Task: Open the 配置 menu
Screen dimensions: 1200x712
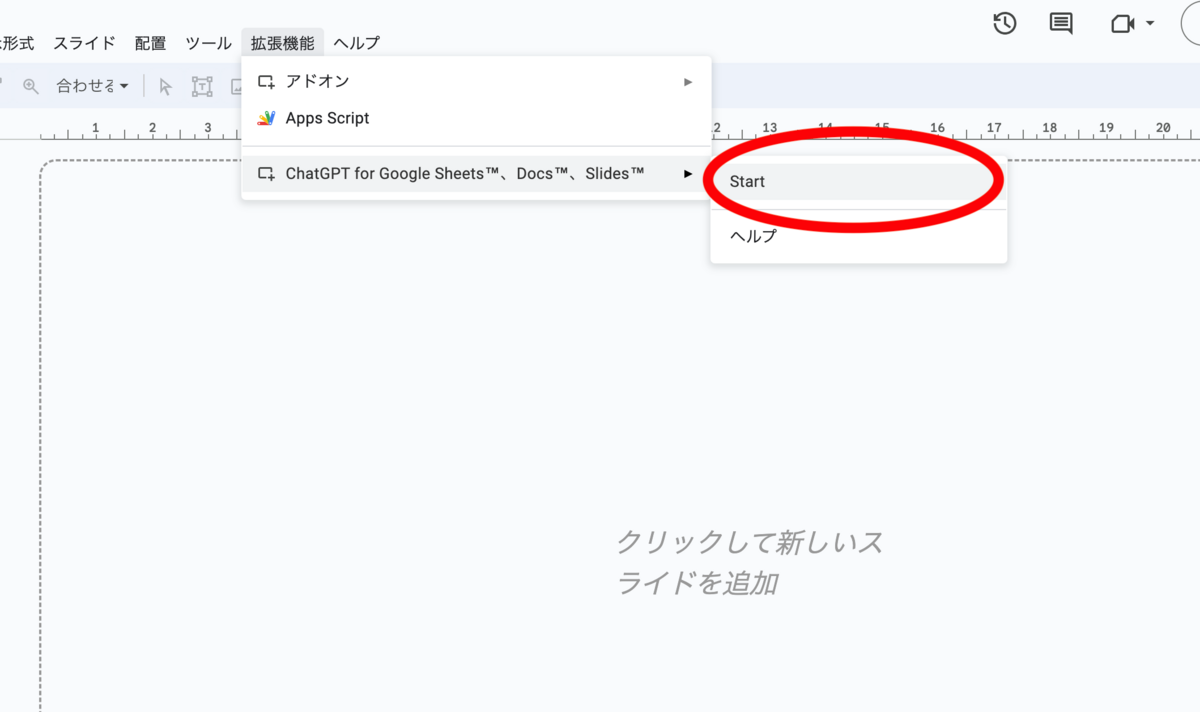Action: point(150,43)
